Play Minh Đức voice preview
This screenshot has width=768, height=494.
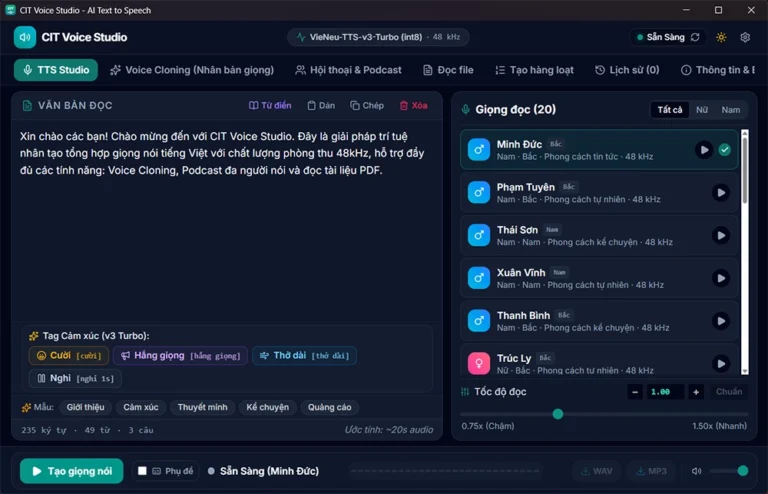pos(704,150)
